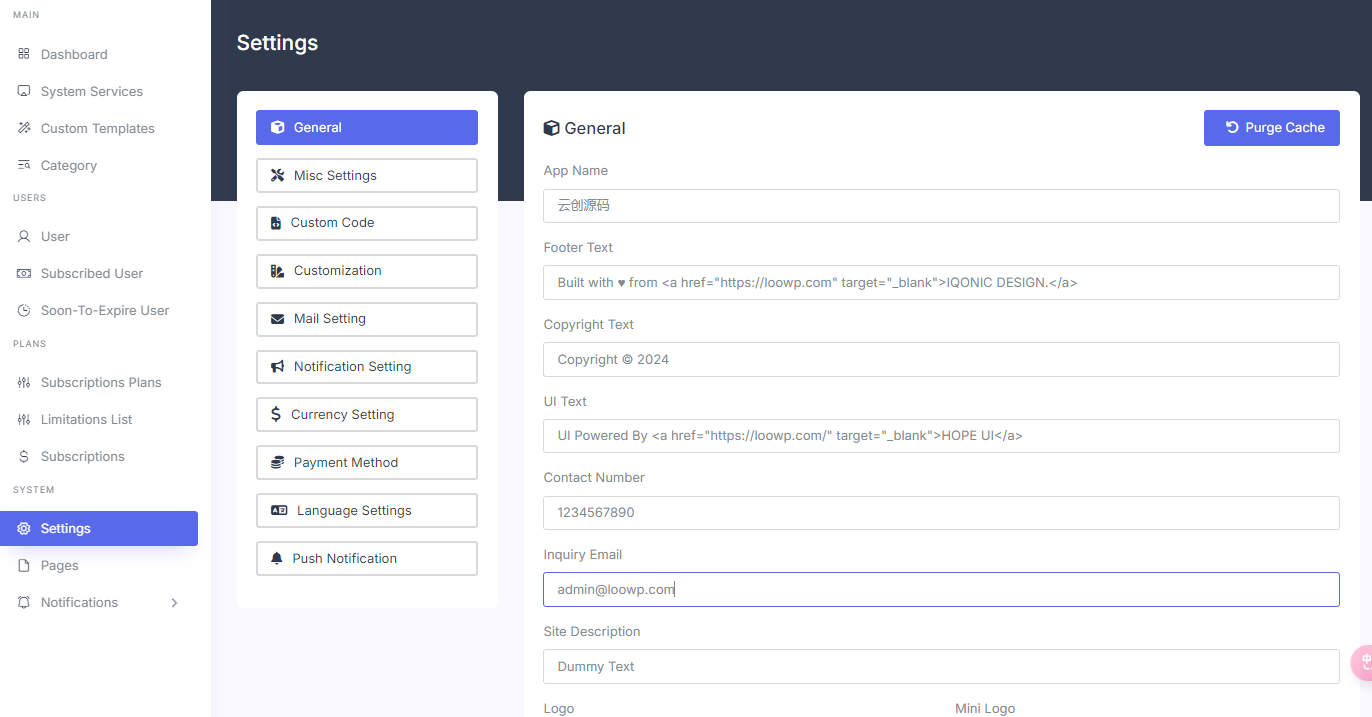The image size is (1372, 717).
Task: Click the dollar icon beside Currency Setting
Action: tap(276, 414)
